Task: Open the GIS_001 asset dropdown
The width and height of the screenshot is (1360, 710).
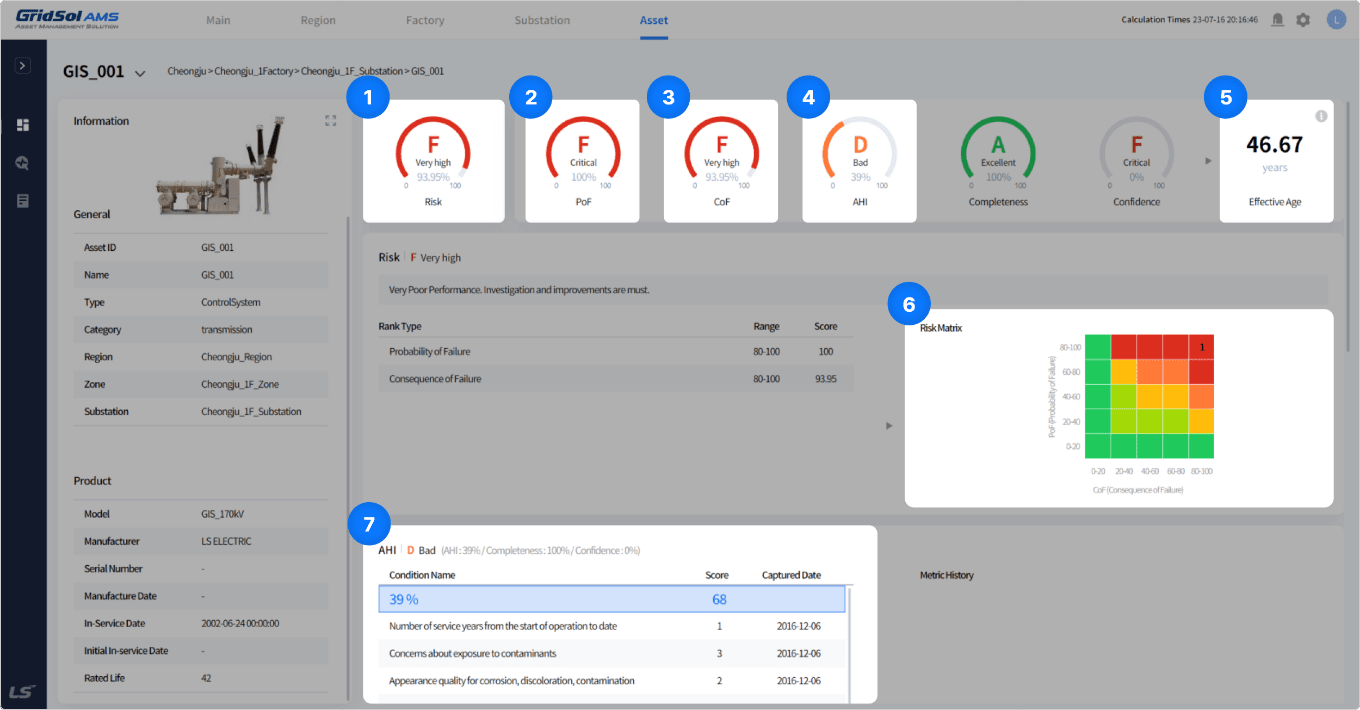Action: tap(140, 73)
